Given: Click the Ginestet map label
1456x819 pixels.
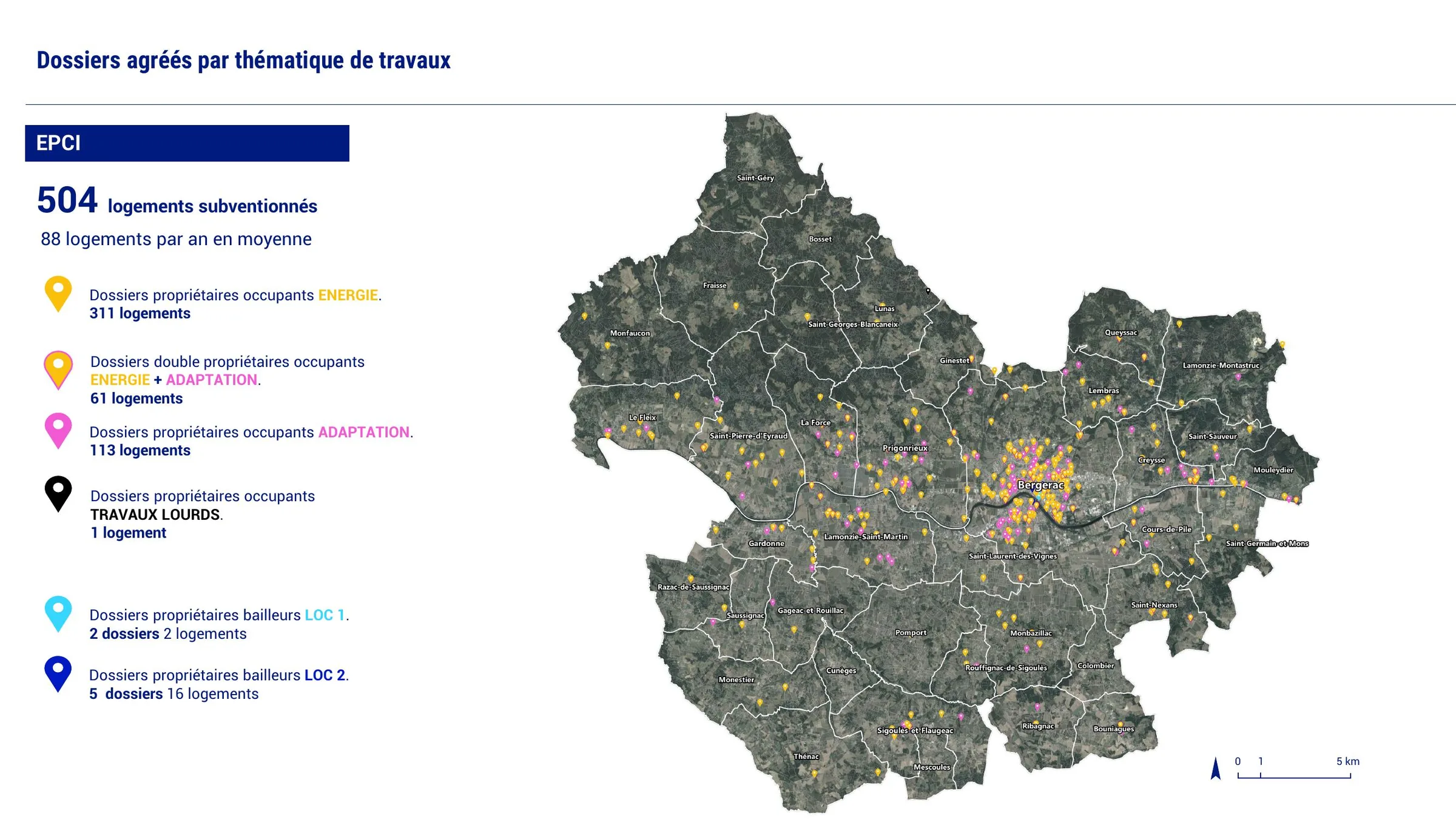Looking at the screenshot, I should [954, 360].
